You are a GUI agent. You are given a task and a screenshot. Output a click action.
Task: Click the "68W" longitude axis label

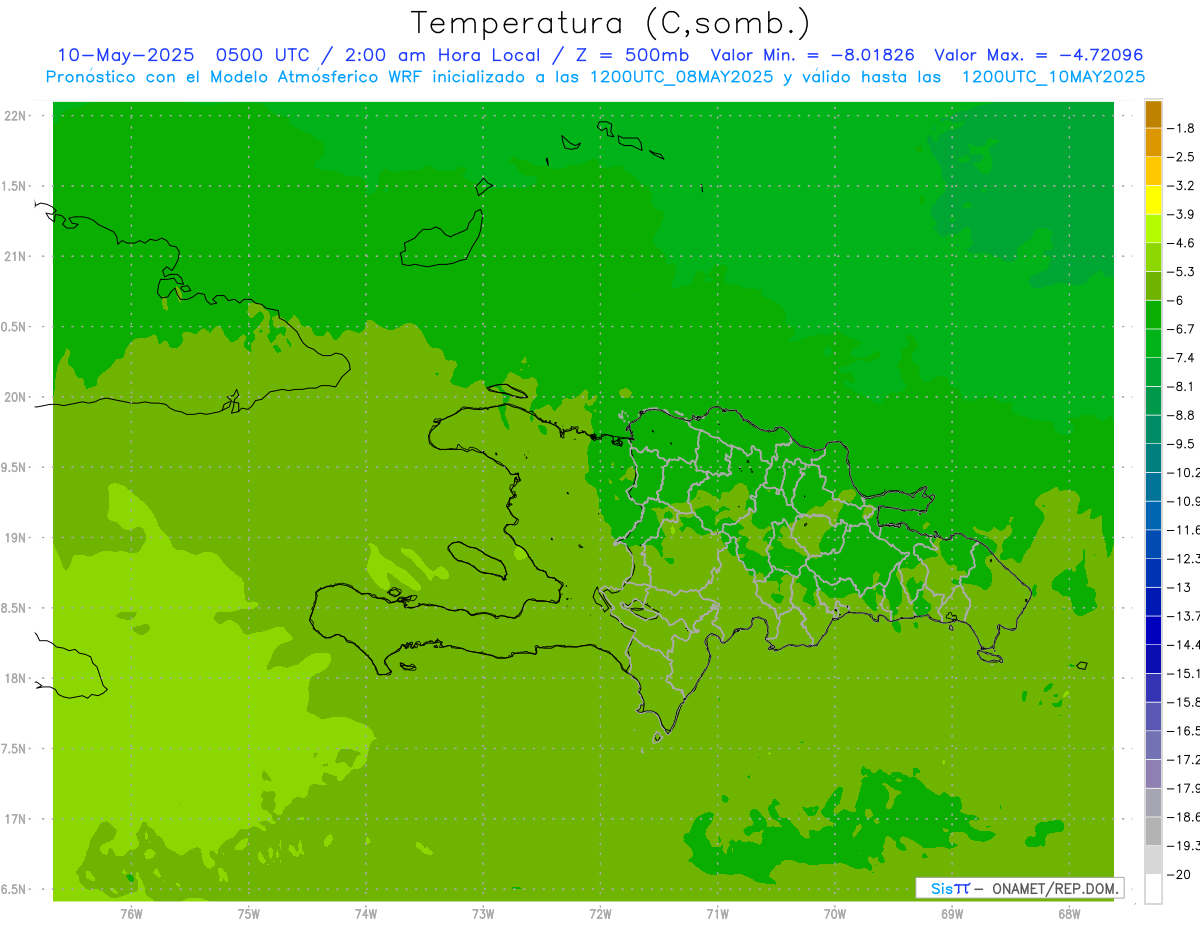1069,913
